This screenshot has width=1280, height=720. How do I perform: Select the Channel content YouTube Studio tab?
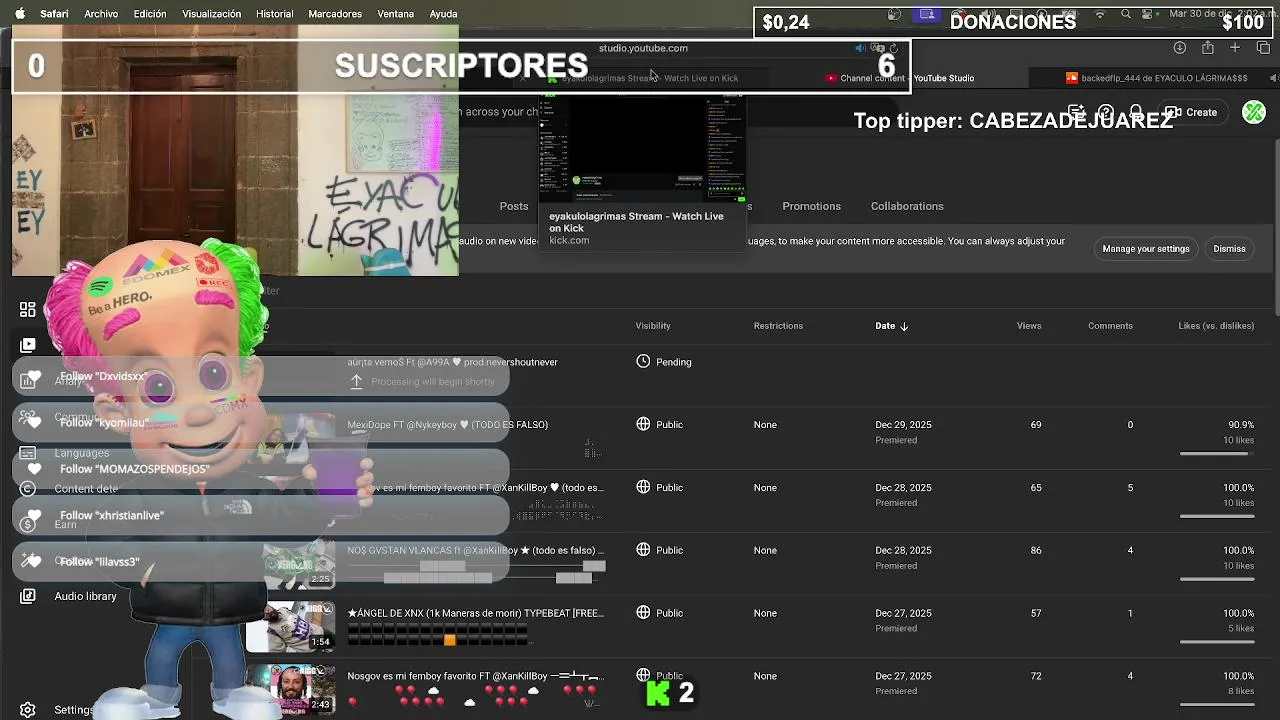[900, 78]
